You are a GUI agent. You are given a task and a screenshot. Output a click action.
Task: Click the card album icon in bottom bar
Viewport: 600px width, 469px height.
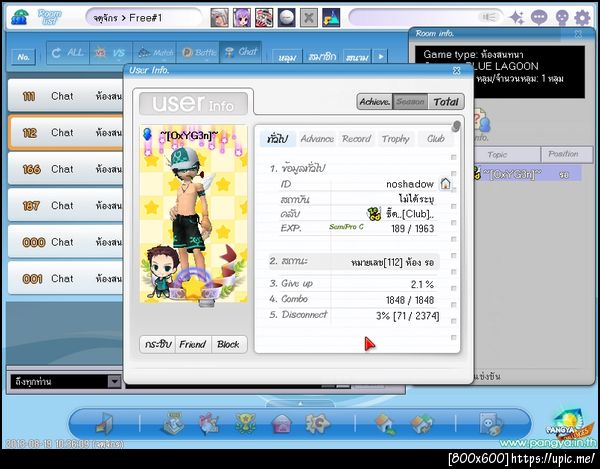click(x=491, y=424)
